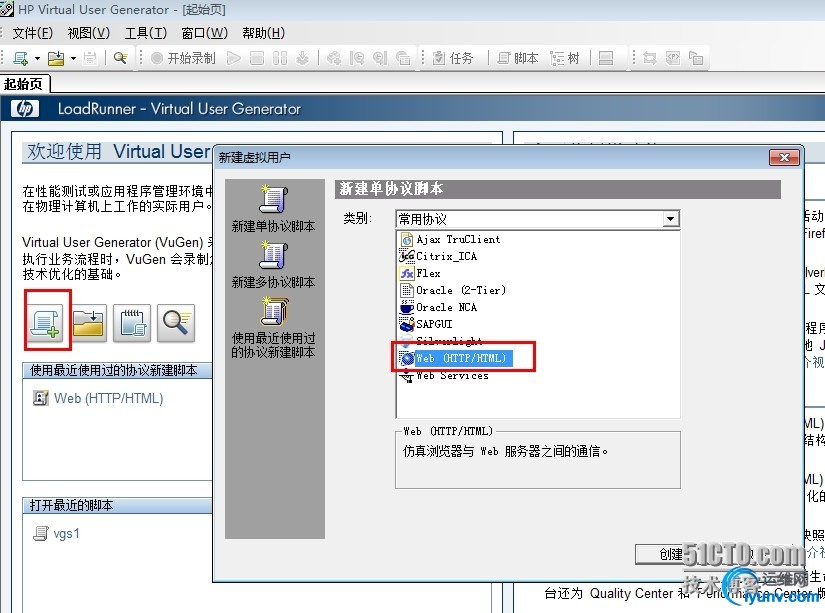Click the 创建 create button
825x613 pixels.
click(671, 554)
